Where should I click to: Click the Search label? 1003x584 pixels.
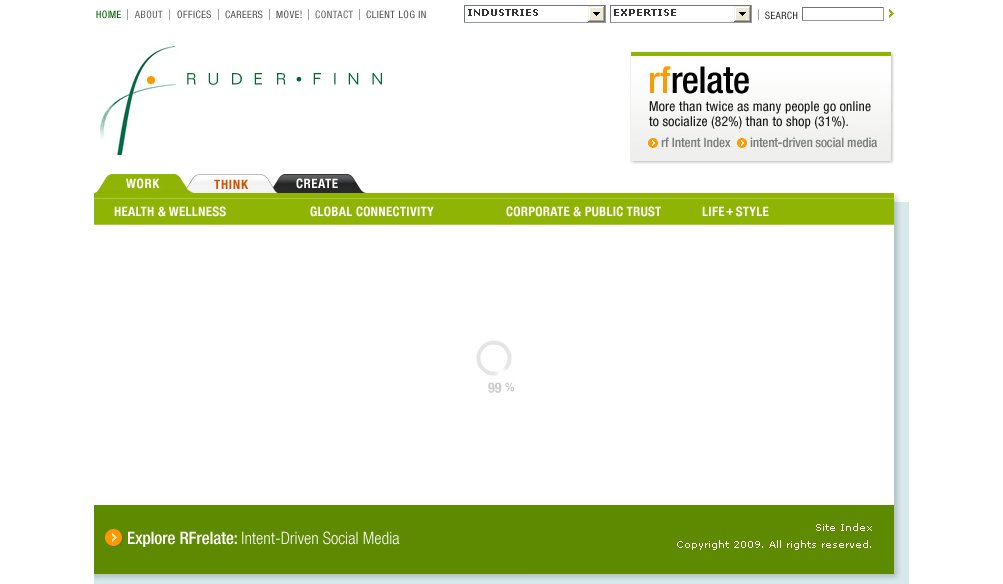(781, 15)
